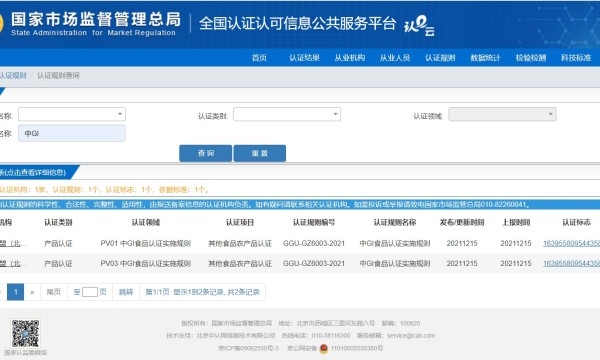Click the 重置 reset button
Screen dimensions: 600x360
point(259,153)
